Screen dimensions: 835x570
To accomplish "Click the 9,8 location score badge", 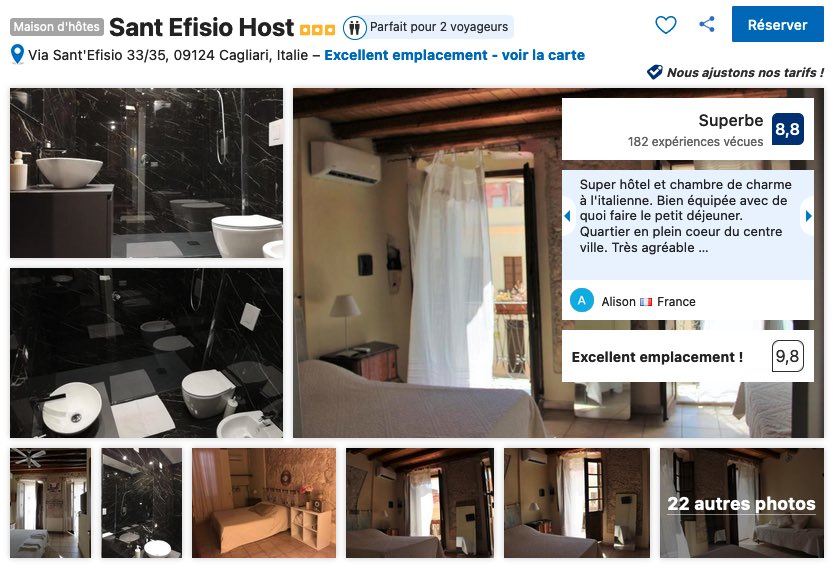I will point(787,356).
